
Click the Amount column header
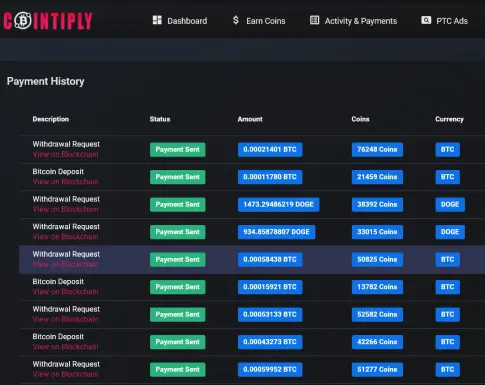(x=250, y=119)
